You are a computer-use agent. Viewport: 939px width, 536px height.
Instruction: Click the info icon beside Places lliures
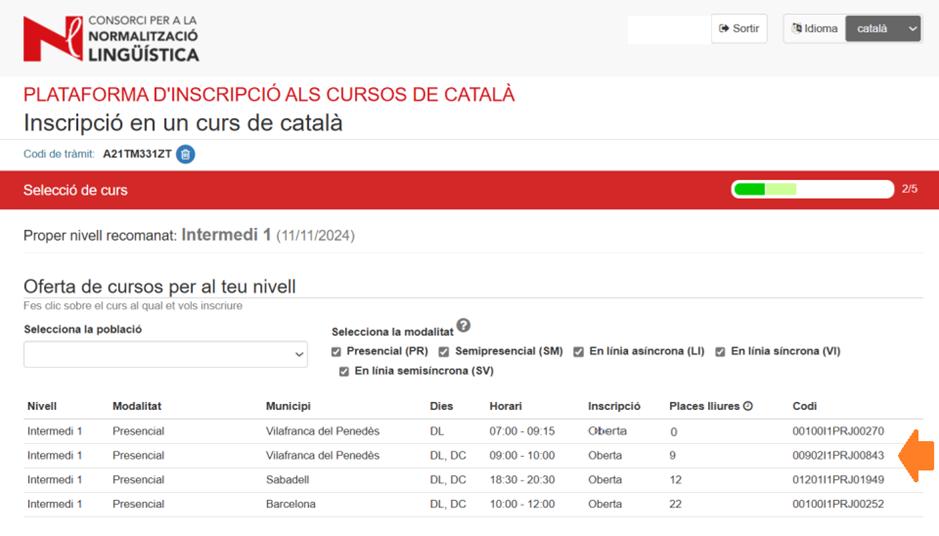click(748, 407)
